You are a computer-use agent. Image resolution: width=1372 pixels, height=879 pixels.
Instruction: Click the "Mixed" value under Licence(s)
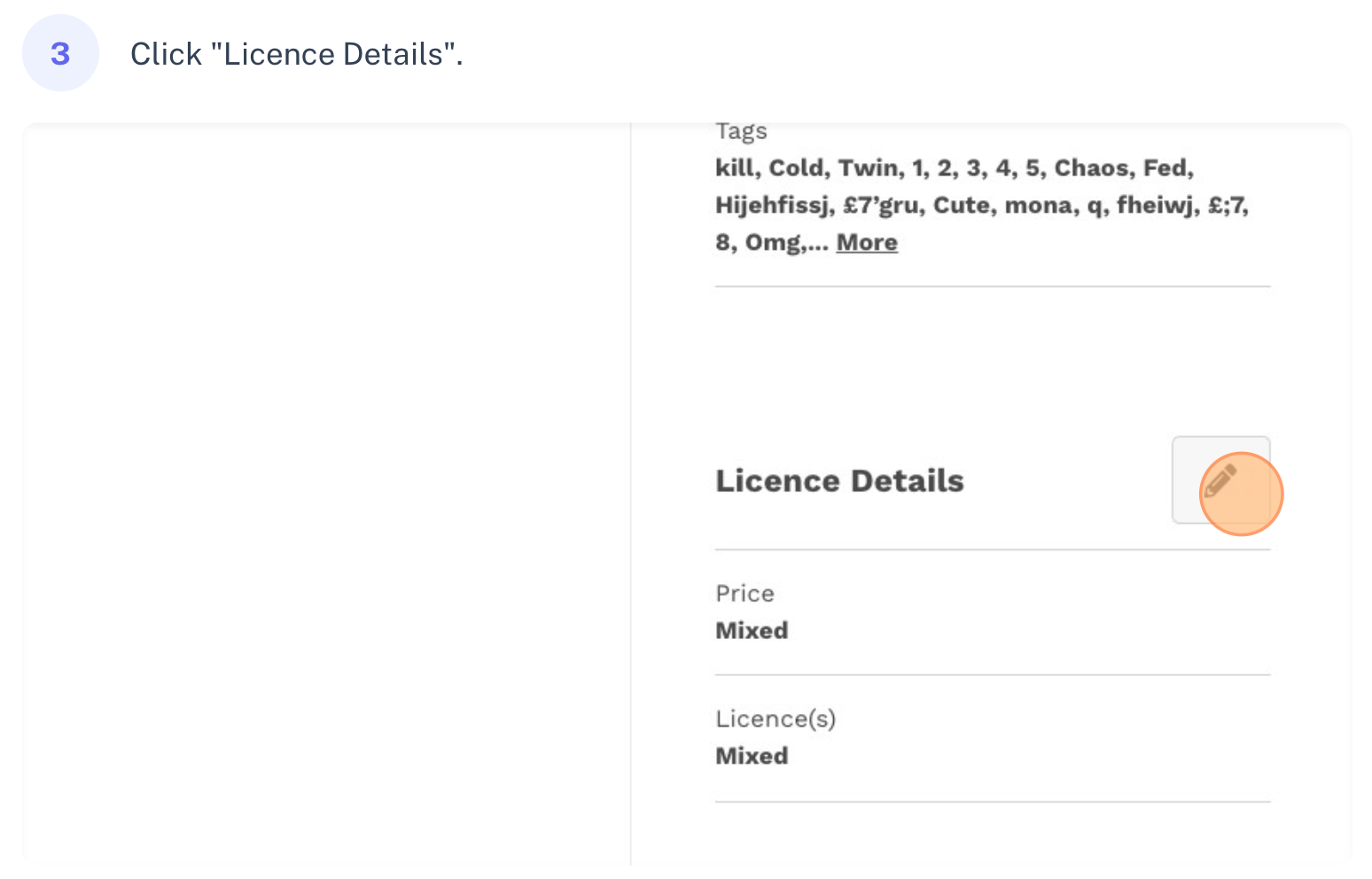752,756
